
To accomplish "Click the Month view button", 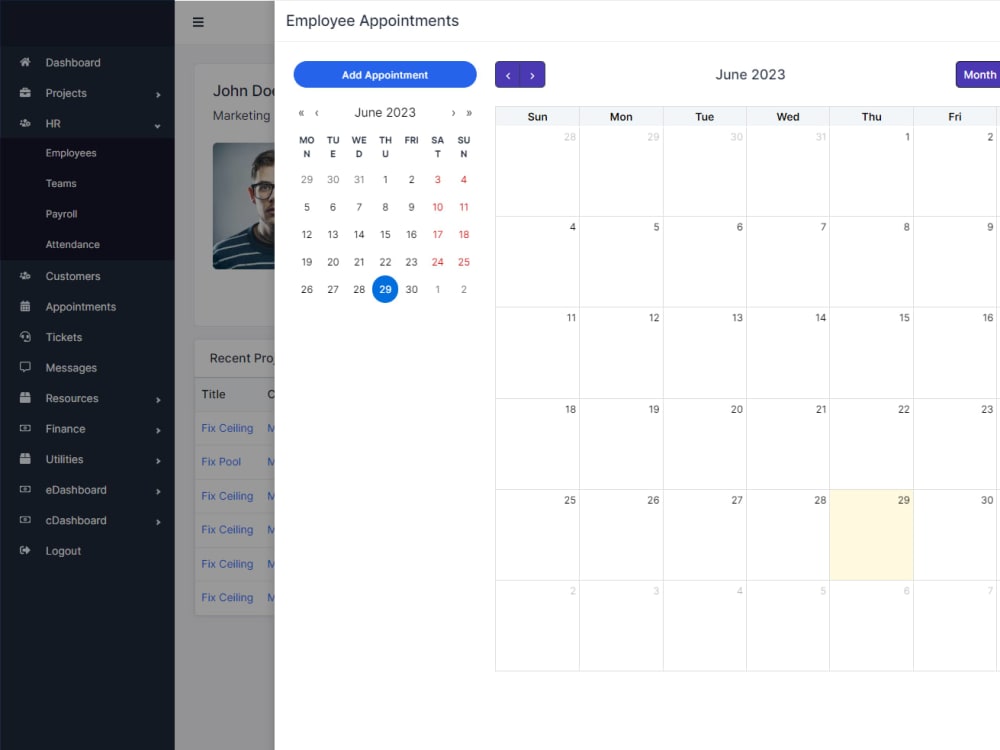I will pos(978,74).
